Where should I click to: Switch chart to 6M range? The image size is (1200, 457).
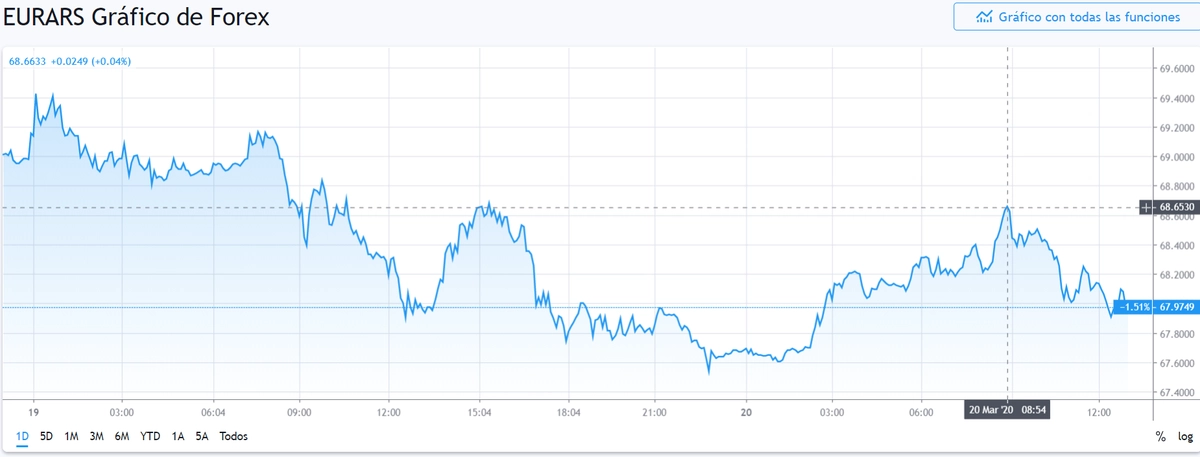click(122, 436)
